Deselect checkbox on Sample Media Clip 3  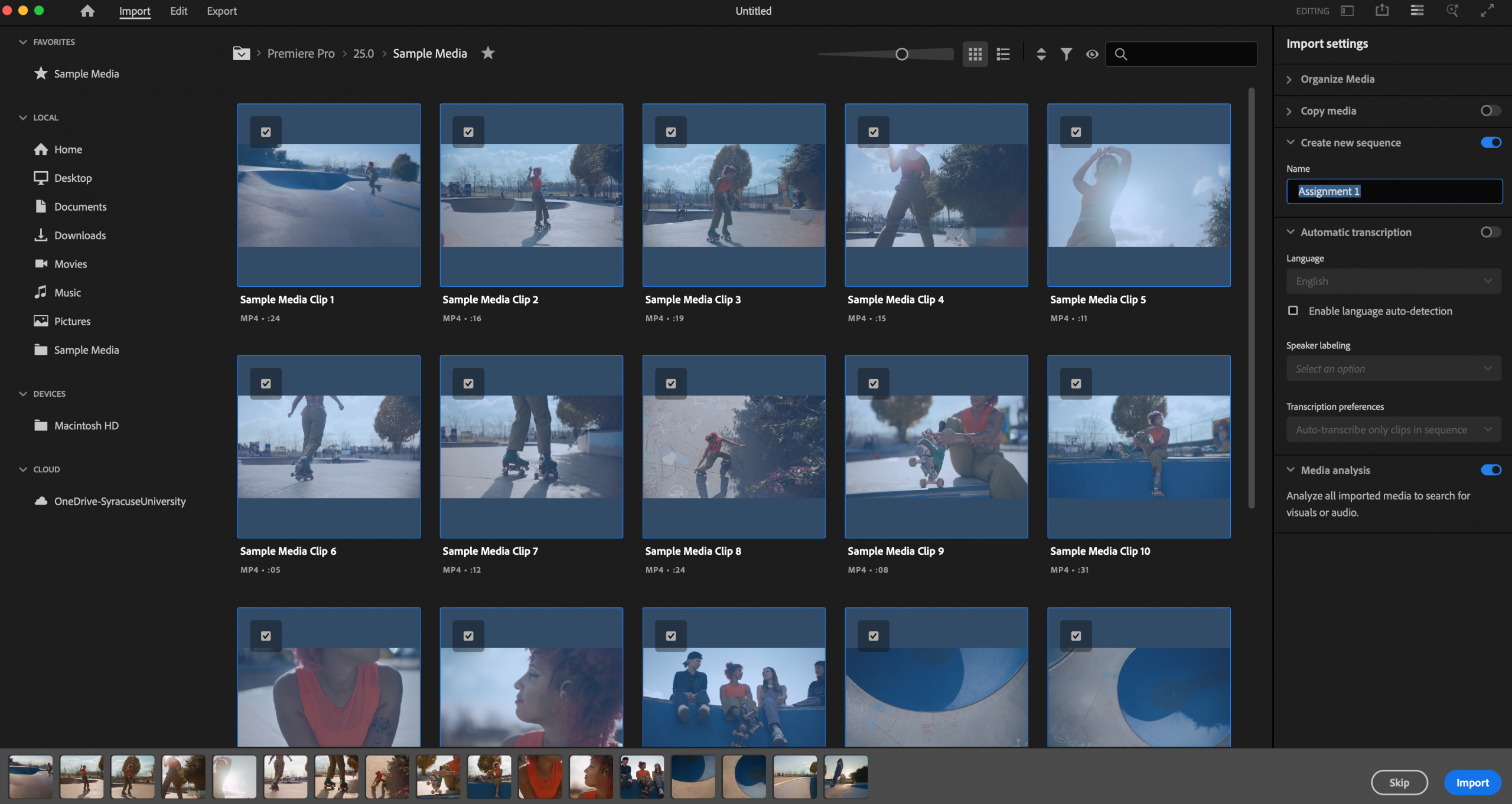click(x=671, y=132)
